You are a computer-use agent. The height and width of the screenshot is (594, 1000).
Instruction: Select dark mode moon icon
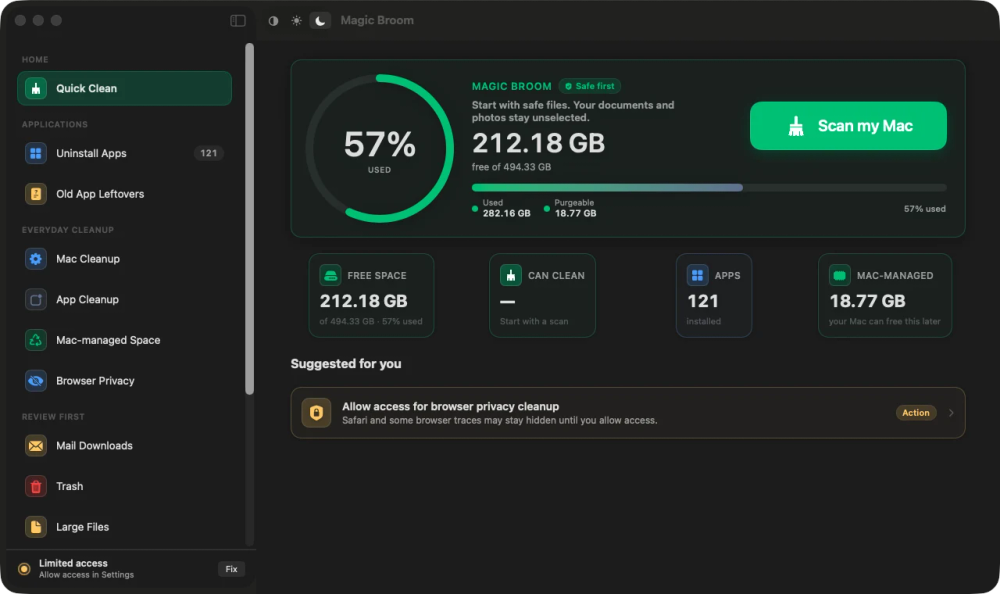pyautogui.click(x=320, y=20)
